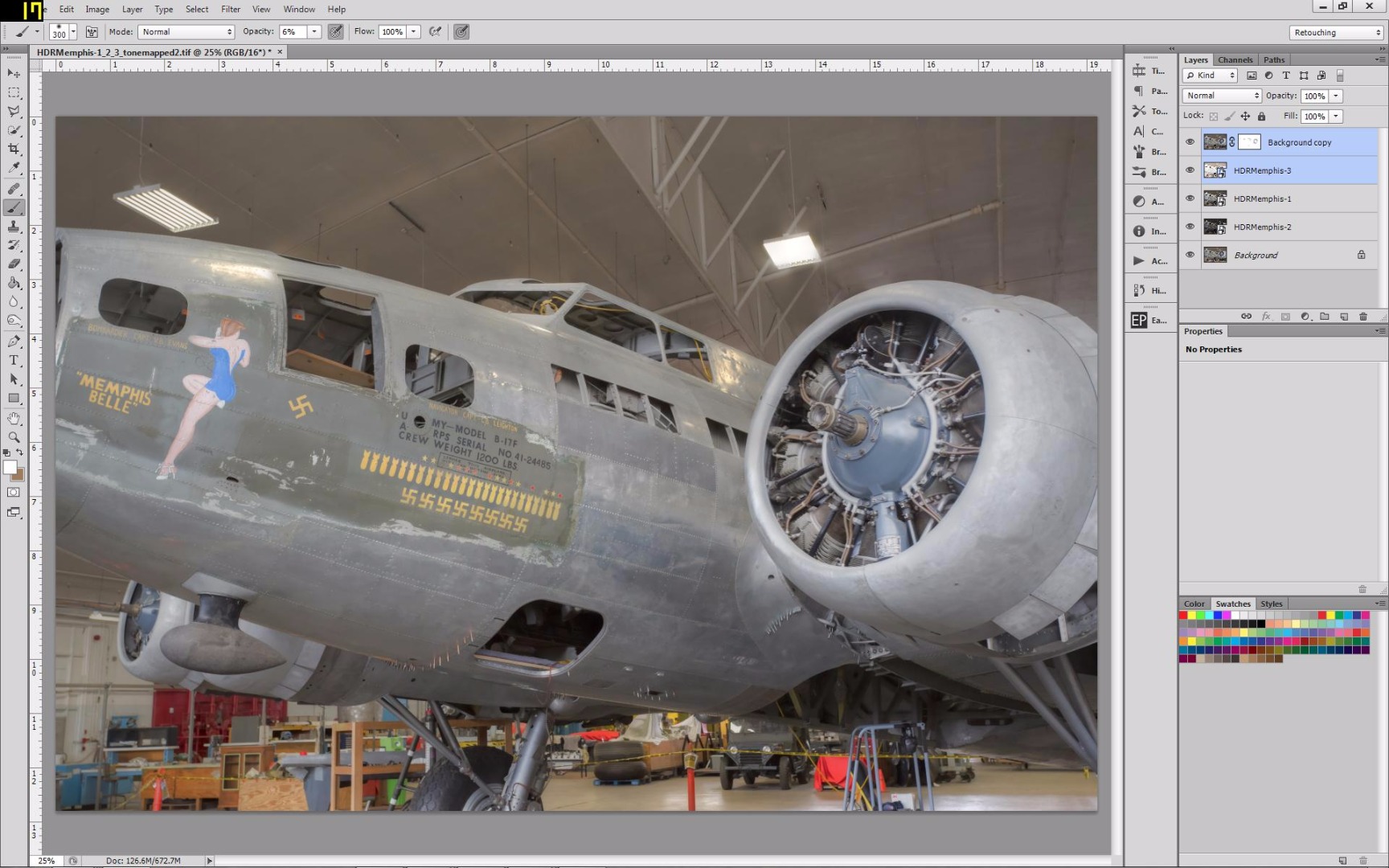
Task: Open the brush Mode dropdown
Action: tap(186, 32)
